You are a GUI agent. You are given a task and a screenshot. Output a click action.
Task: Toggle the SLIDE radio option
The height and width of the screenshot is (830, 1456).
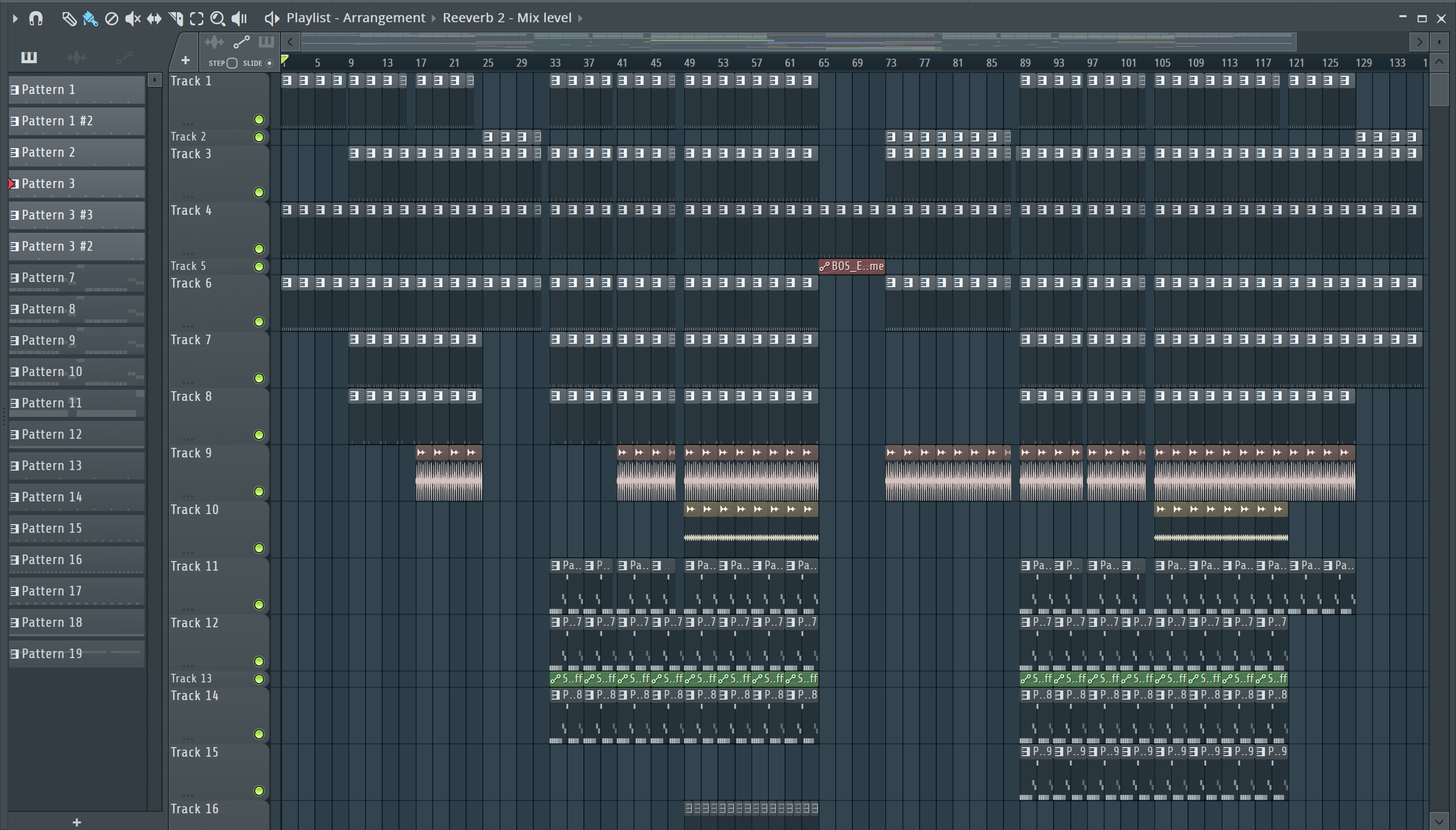[269, 63]
